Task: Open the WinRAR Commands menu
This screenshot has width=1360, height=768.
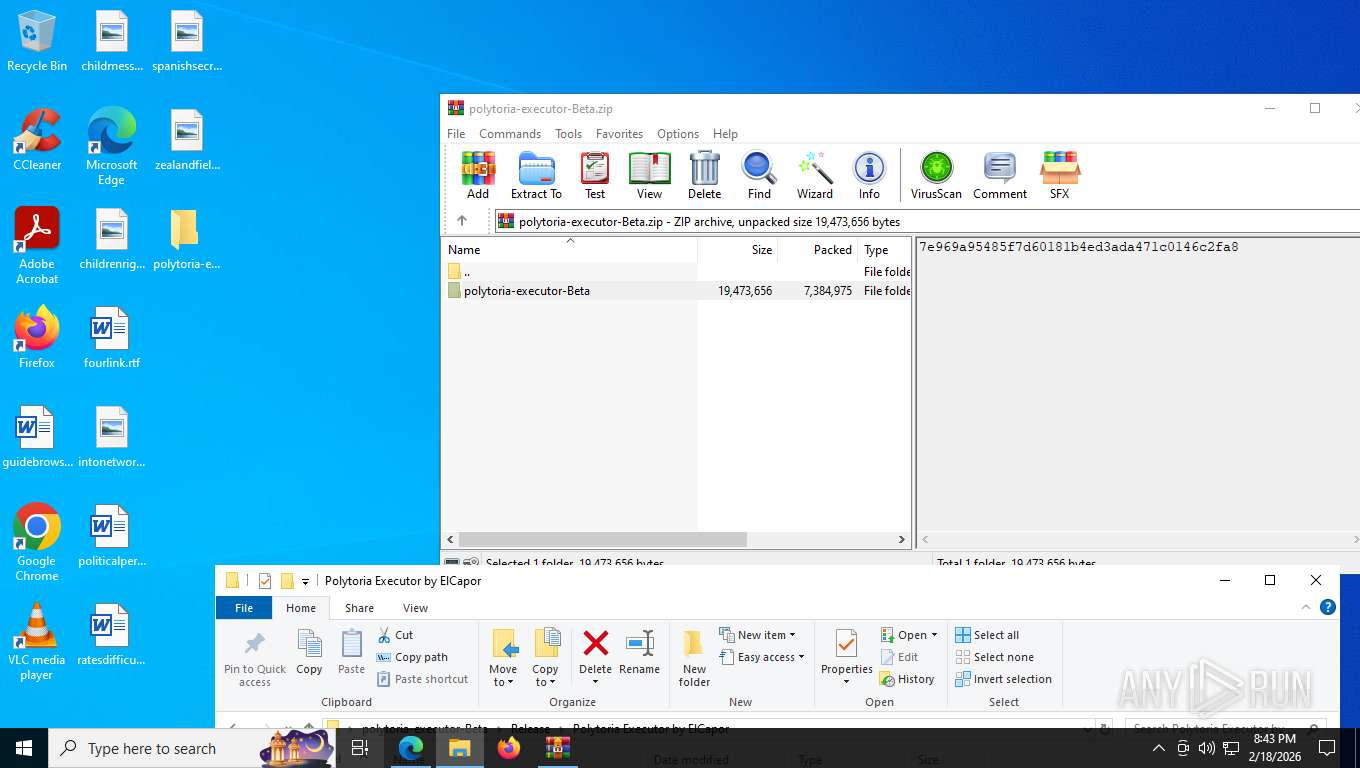Action: click(x=510, y=134)
